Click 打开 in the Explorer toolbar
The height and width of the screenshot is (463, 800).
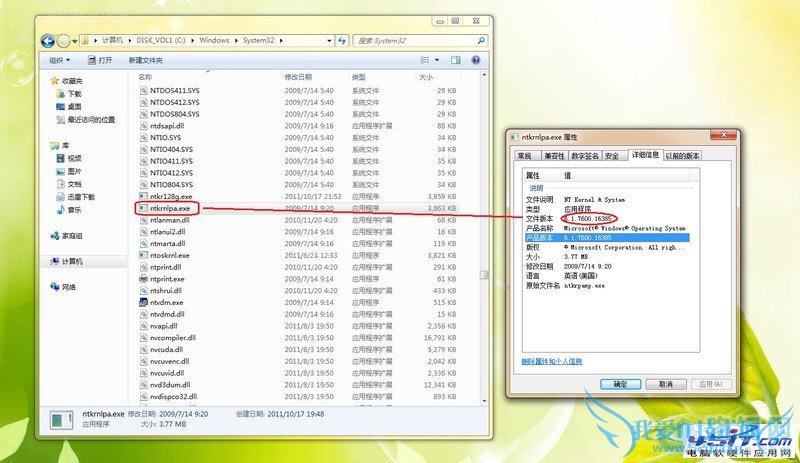(100, 60)
